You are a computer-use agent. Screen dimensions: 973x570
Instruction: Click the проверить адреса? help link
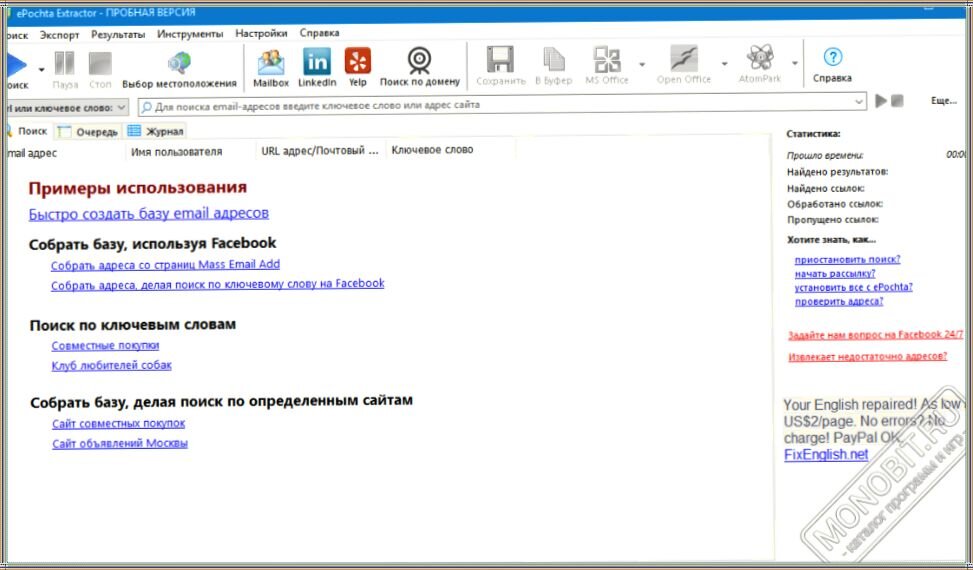[x=839, y=301]
